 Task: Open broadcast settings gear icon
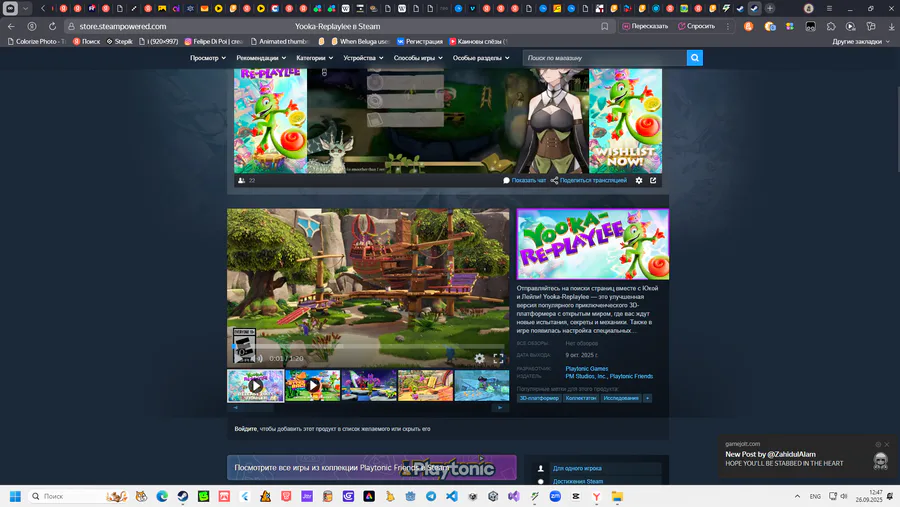(639, 180)
